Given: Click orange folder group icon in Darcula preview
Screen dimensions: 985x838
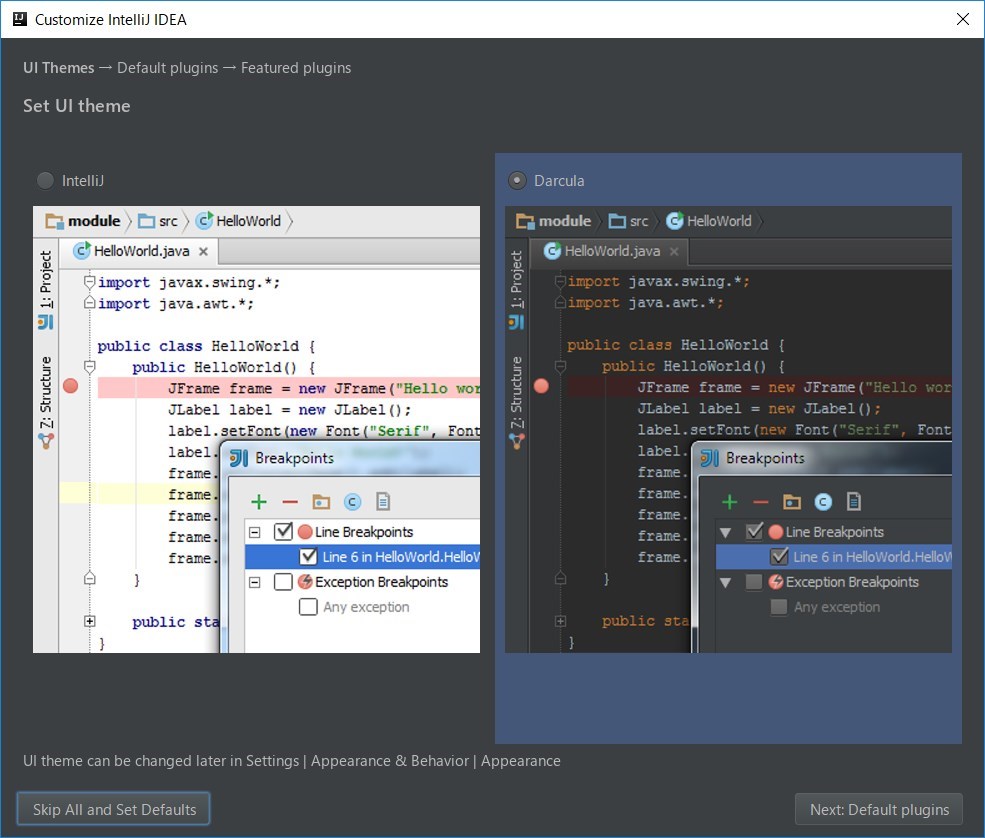Looking at the screenshot, I should pyautogui.click(x=792, y=501).
